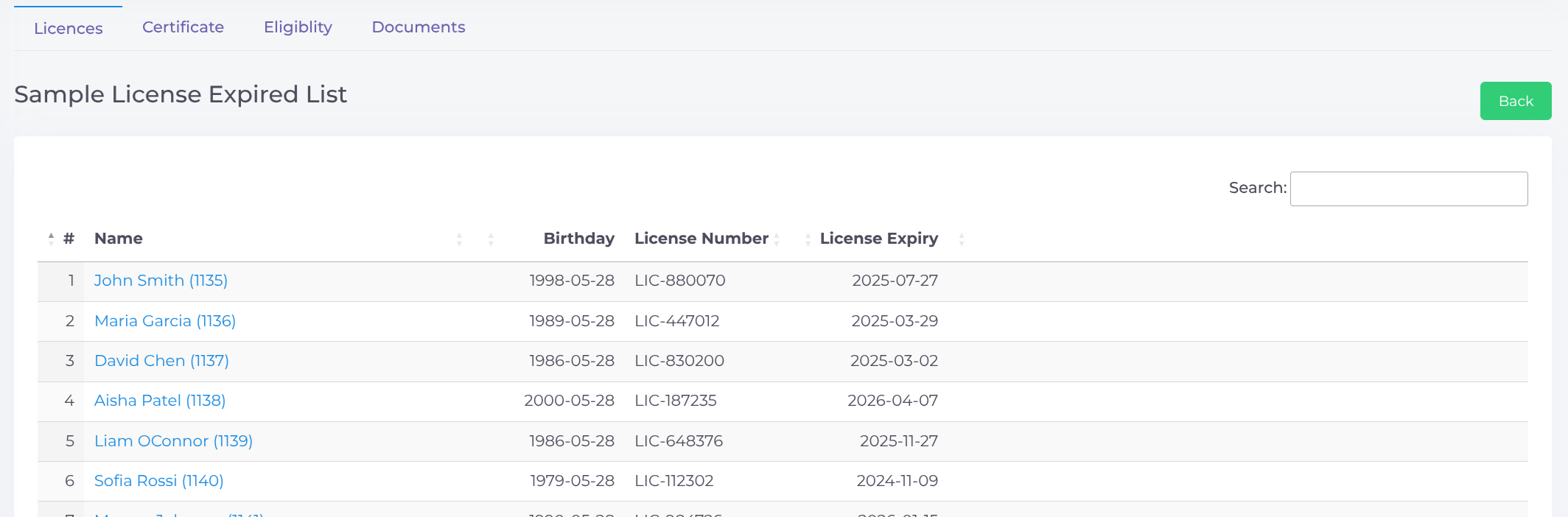1568x517 pixels.
Task: Select license number LIC-880070
Action: (x=680, y=281)
